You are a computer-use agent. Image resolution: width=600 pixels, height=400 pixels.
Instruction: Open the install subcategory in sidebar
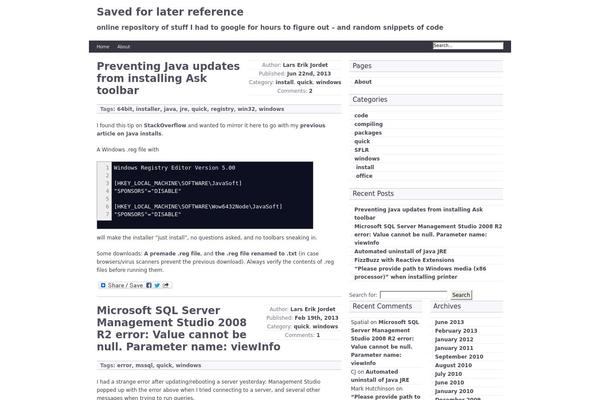(x=365, y=167)
